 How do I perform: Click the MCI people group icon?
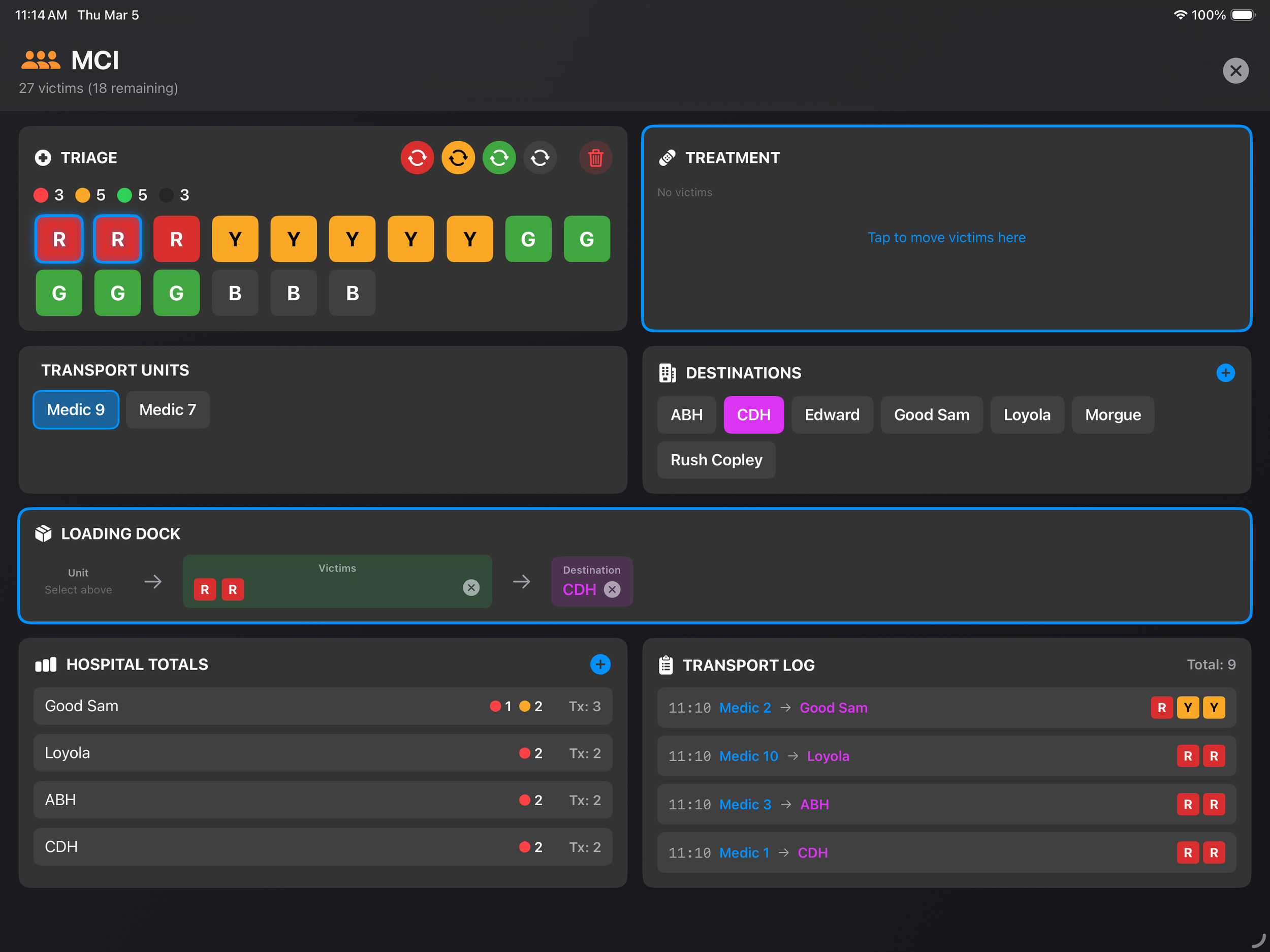41,60
